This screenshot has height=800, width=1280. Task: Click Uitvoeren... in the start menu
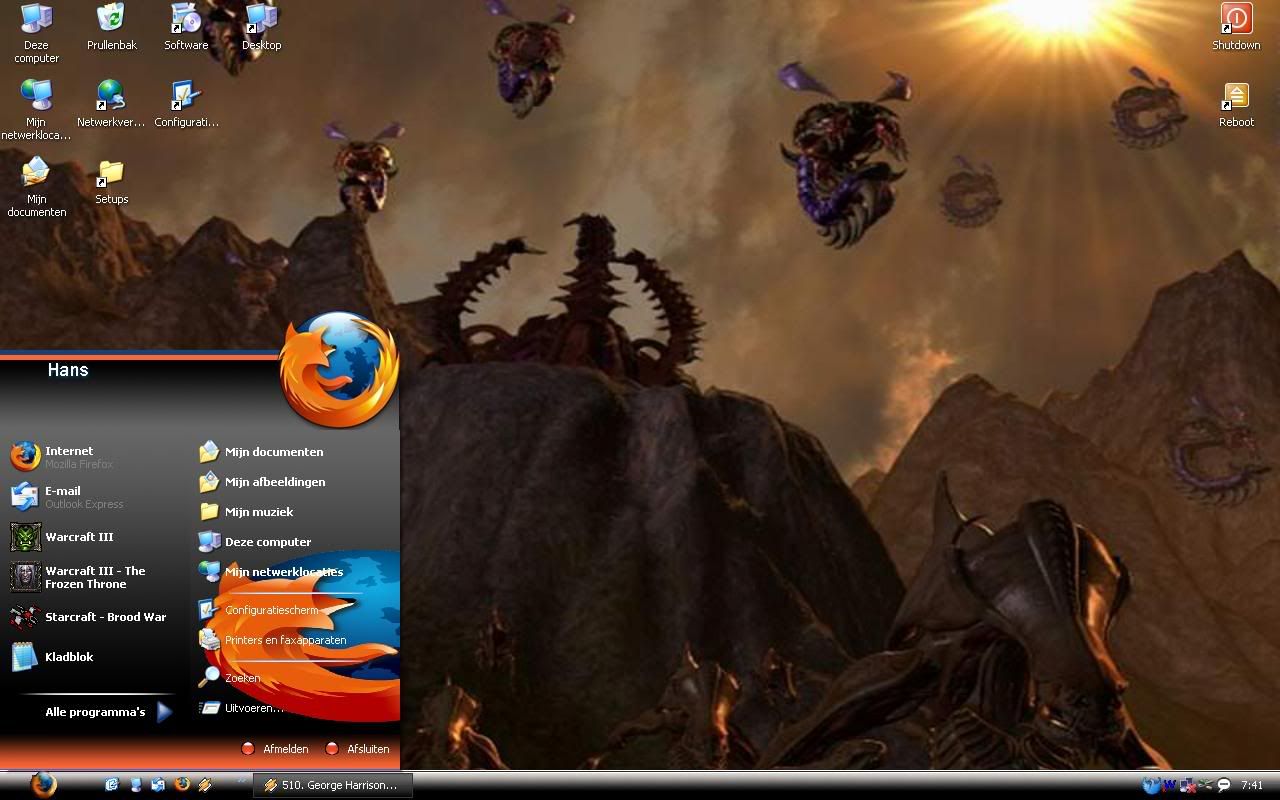coord(242,708)
